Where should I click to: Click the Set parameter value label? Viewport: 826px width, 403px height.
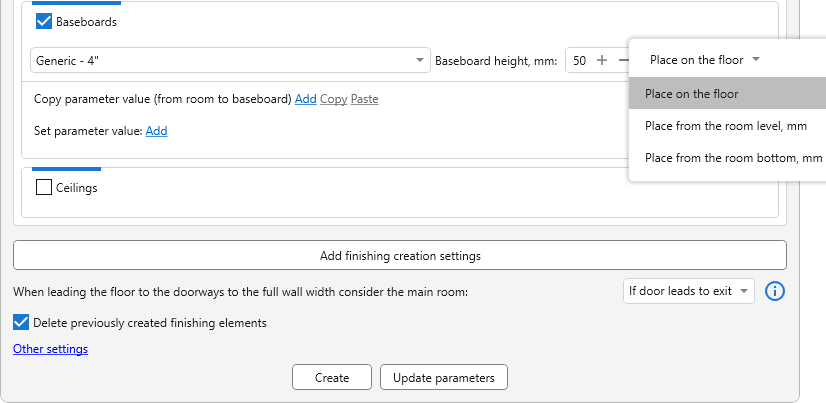click(x=88, y=131)
